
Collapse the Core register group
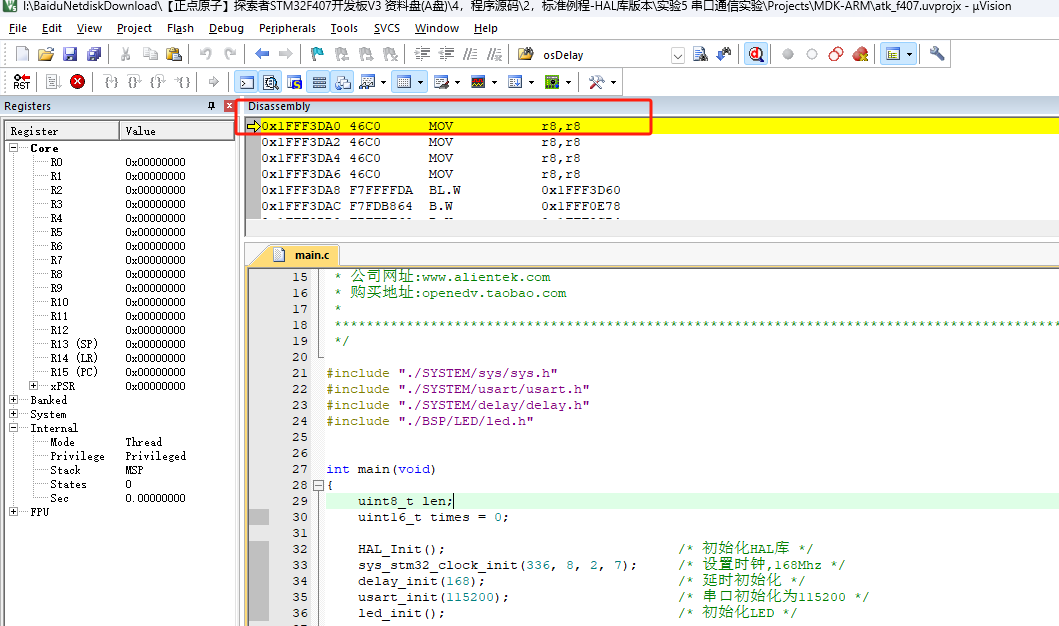pyautogui.click(x=14, y=147)
